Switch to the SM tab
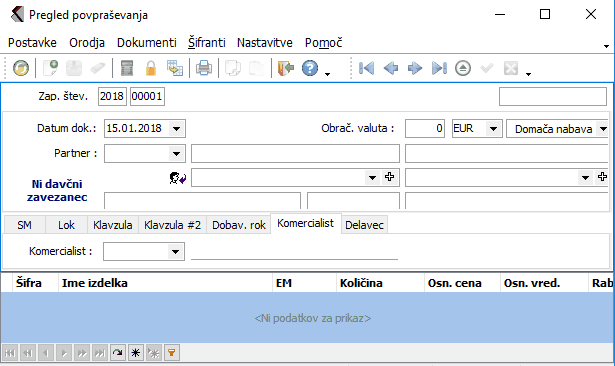Image resolution: width=615 pixels, height=366 pixels. [24, 225]
